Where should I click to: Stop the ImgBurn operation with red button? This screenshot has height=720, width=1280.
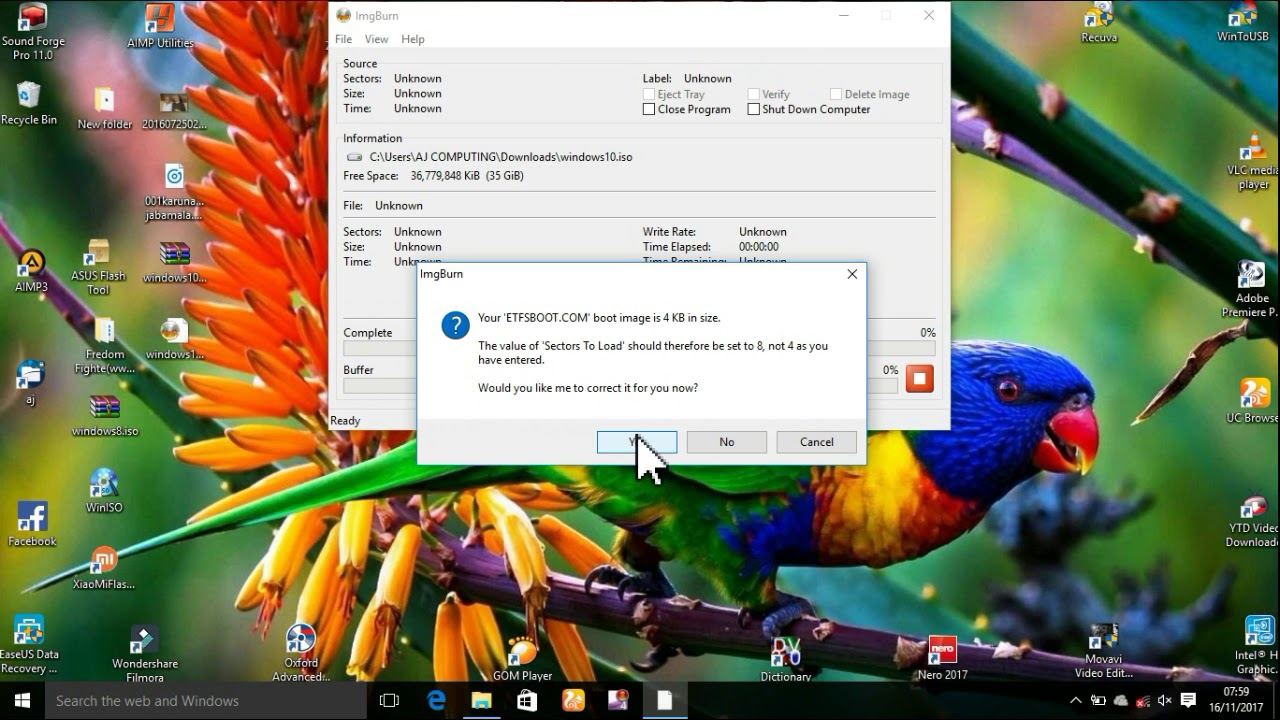click(919, 378)
